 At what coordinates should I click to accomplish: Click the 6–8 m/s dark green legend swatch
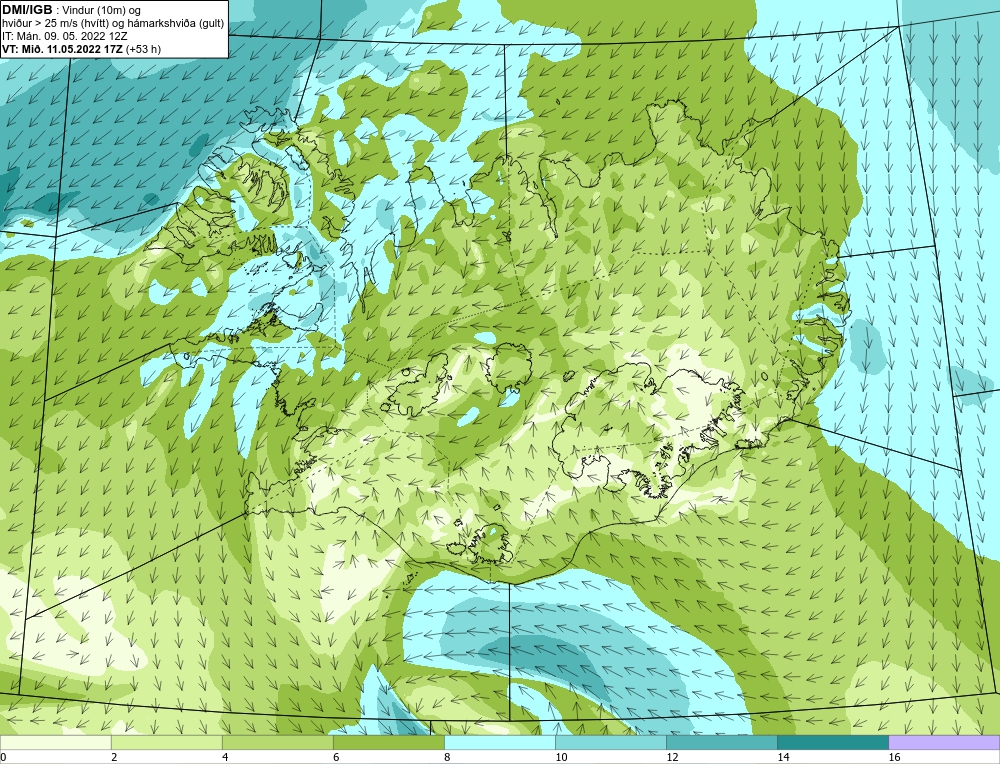(389, 742)
